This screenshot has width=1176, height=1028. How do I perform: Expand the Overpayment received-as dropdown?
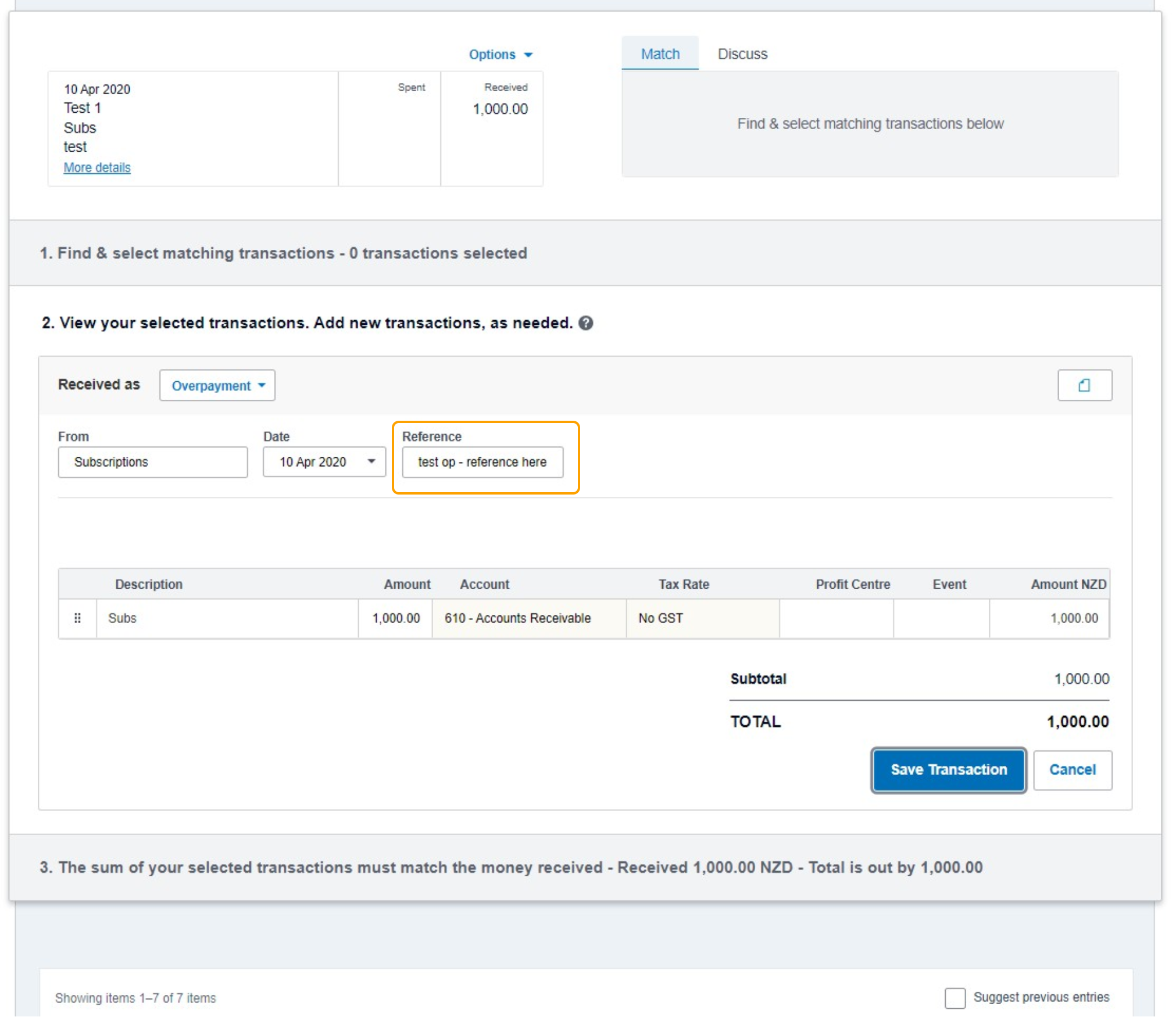coord(217,386)
